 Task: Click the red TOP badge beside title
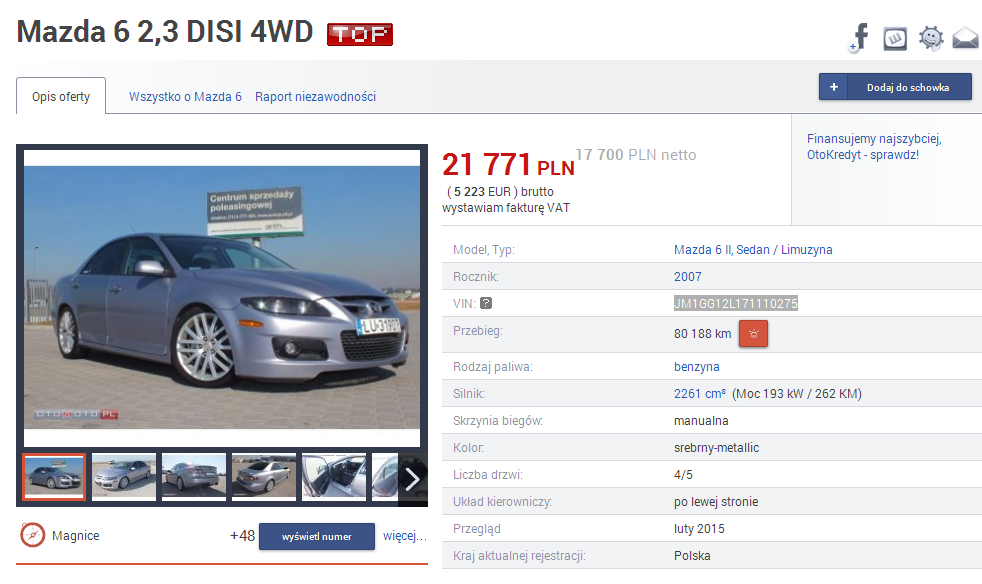[x=360, y=35]
